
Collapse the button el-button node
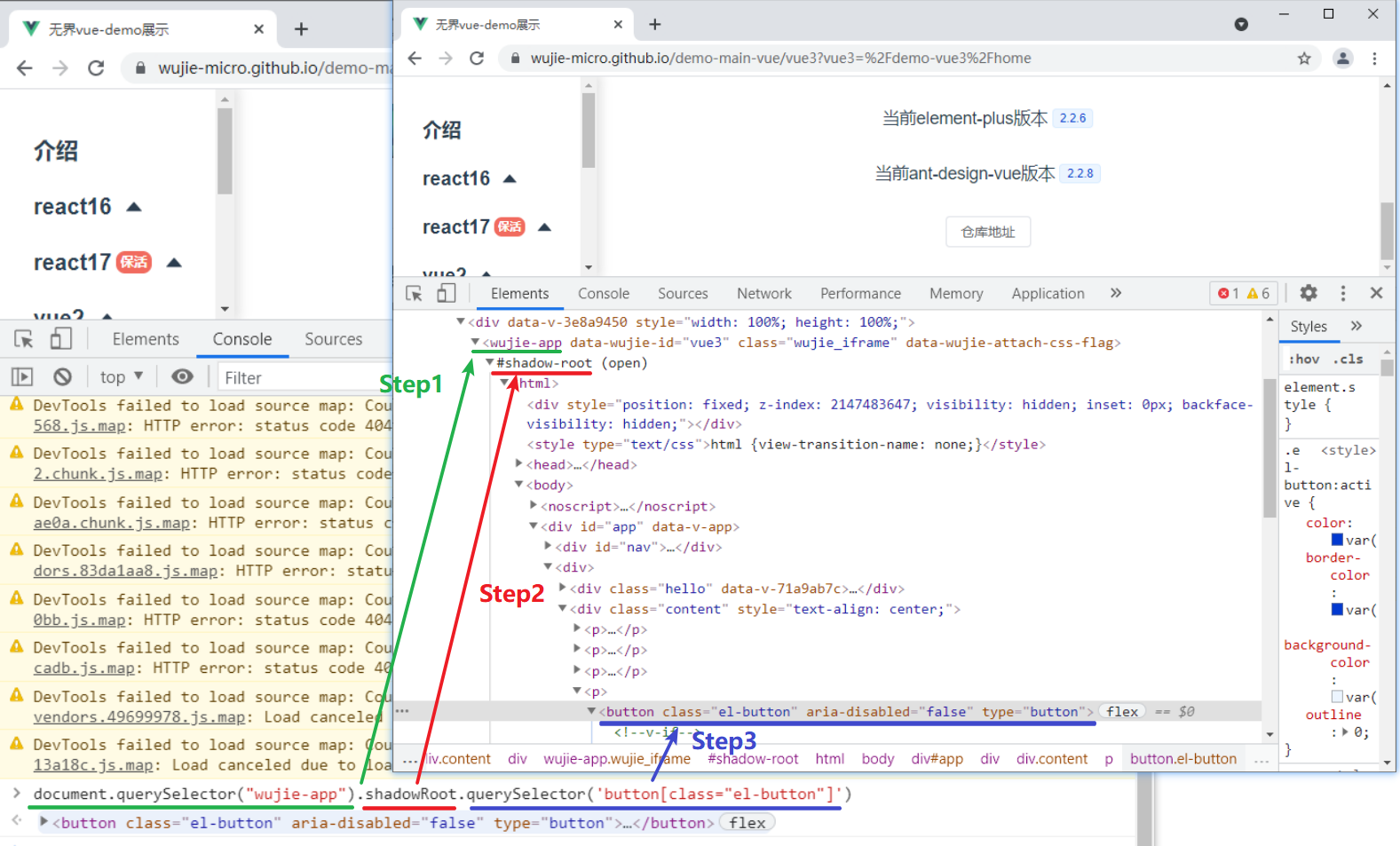pos(592,711)
